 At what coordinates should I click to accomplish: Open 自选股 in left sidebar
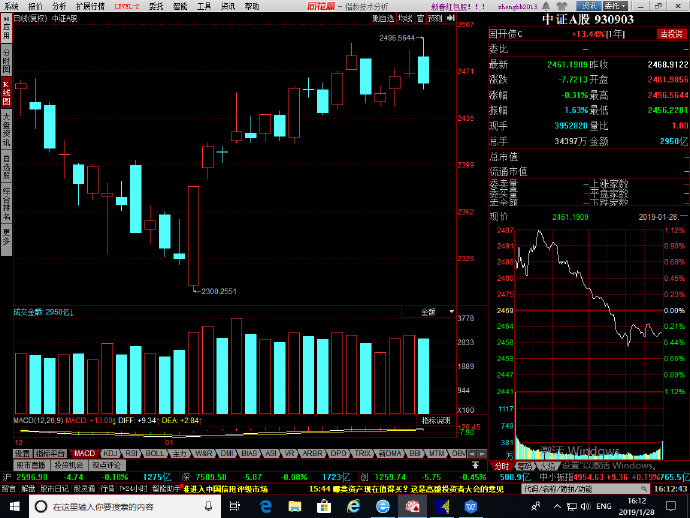[6, 167]
